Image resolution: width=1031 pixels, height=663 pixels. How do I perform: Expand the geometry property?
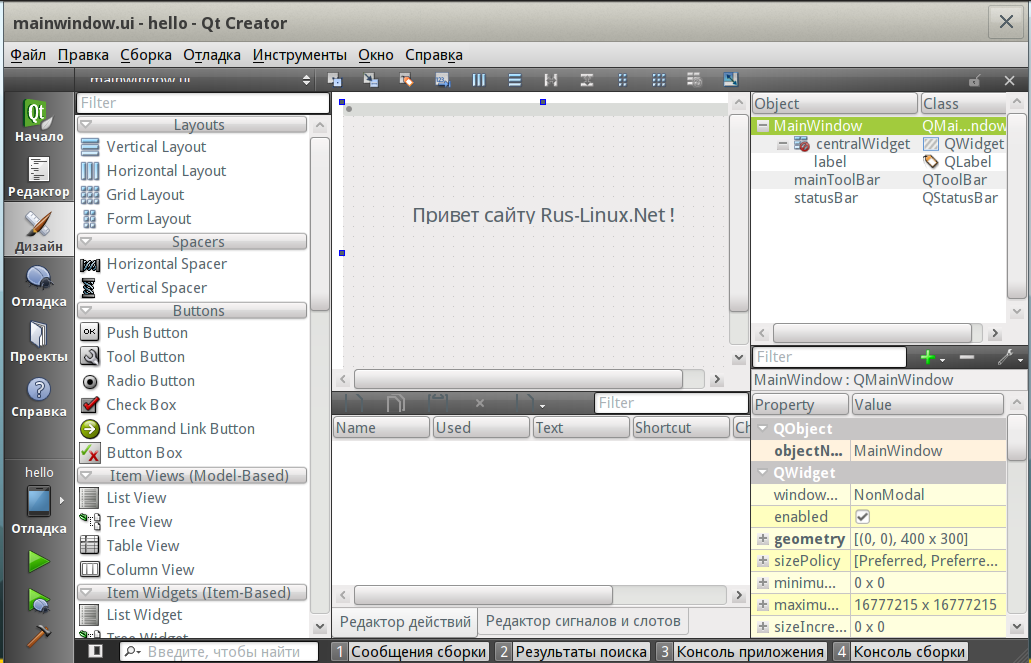[763, 539]
